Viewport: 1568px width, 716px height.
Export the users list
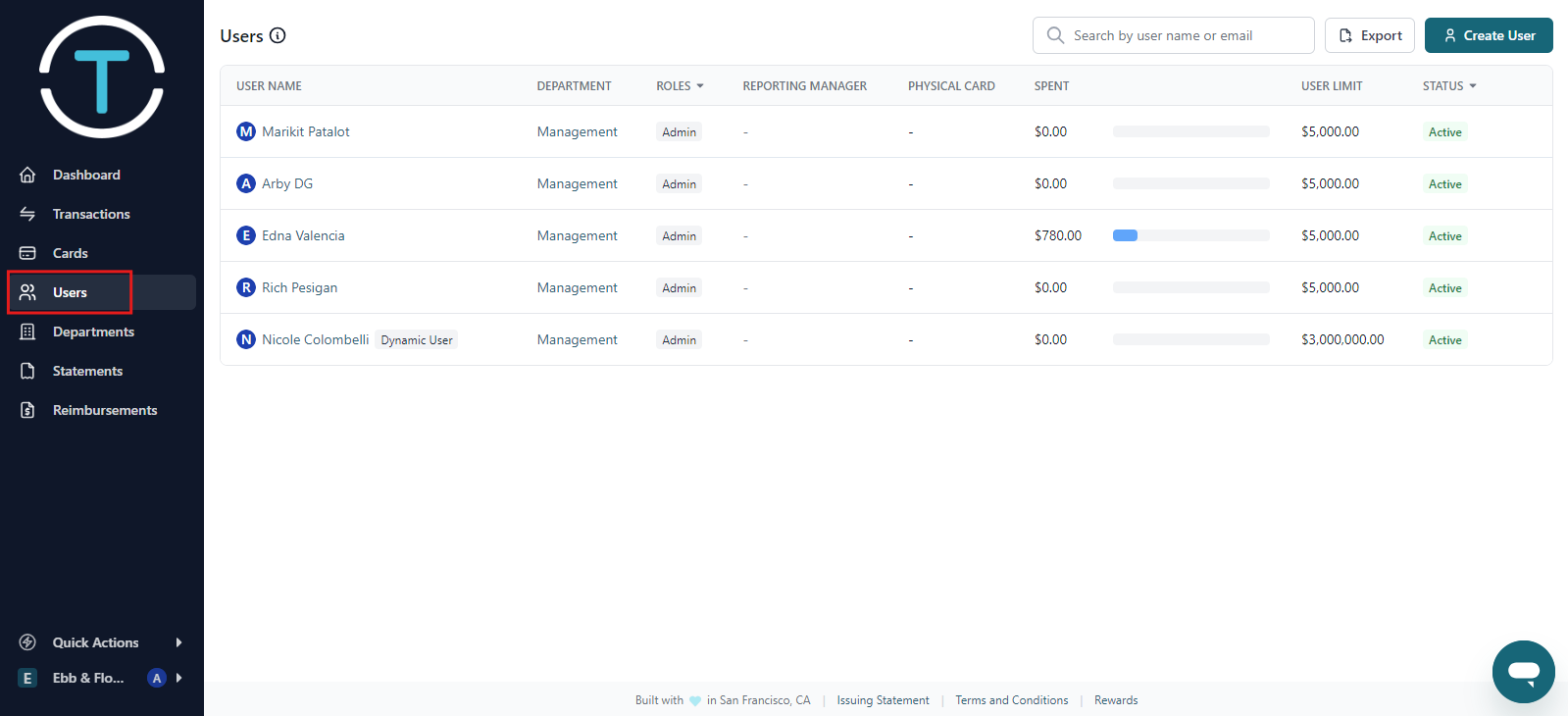[1369, 35]
